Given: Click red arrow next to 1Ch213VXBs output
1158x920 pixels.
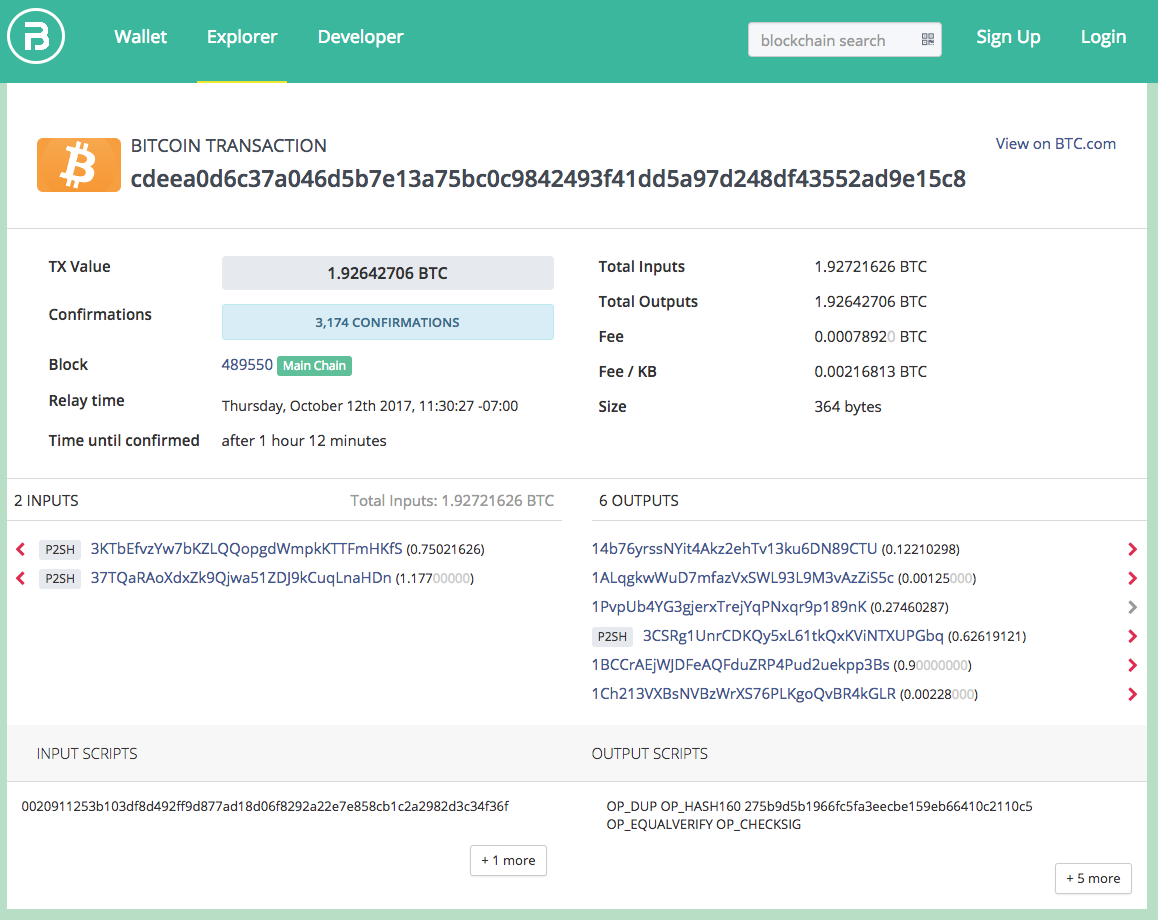Looking at the screenshot, I should (1132, 694).
